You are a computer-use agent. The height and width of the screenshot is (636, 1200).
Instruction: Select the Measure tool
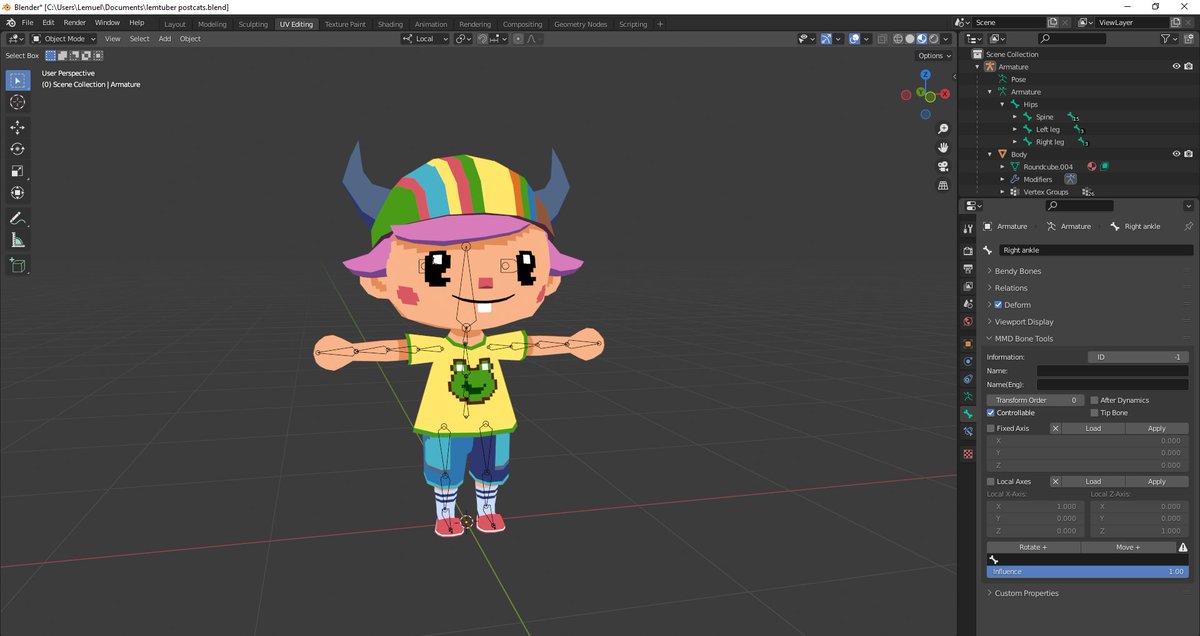point(18,240)
